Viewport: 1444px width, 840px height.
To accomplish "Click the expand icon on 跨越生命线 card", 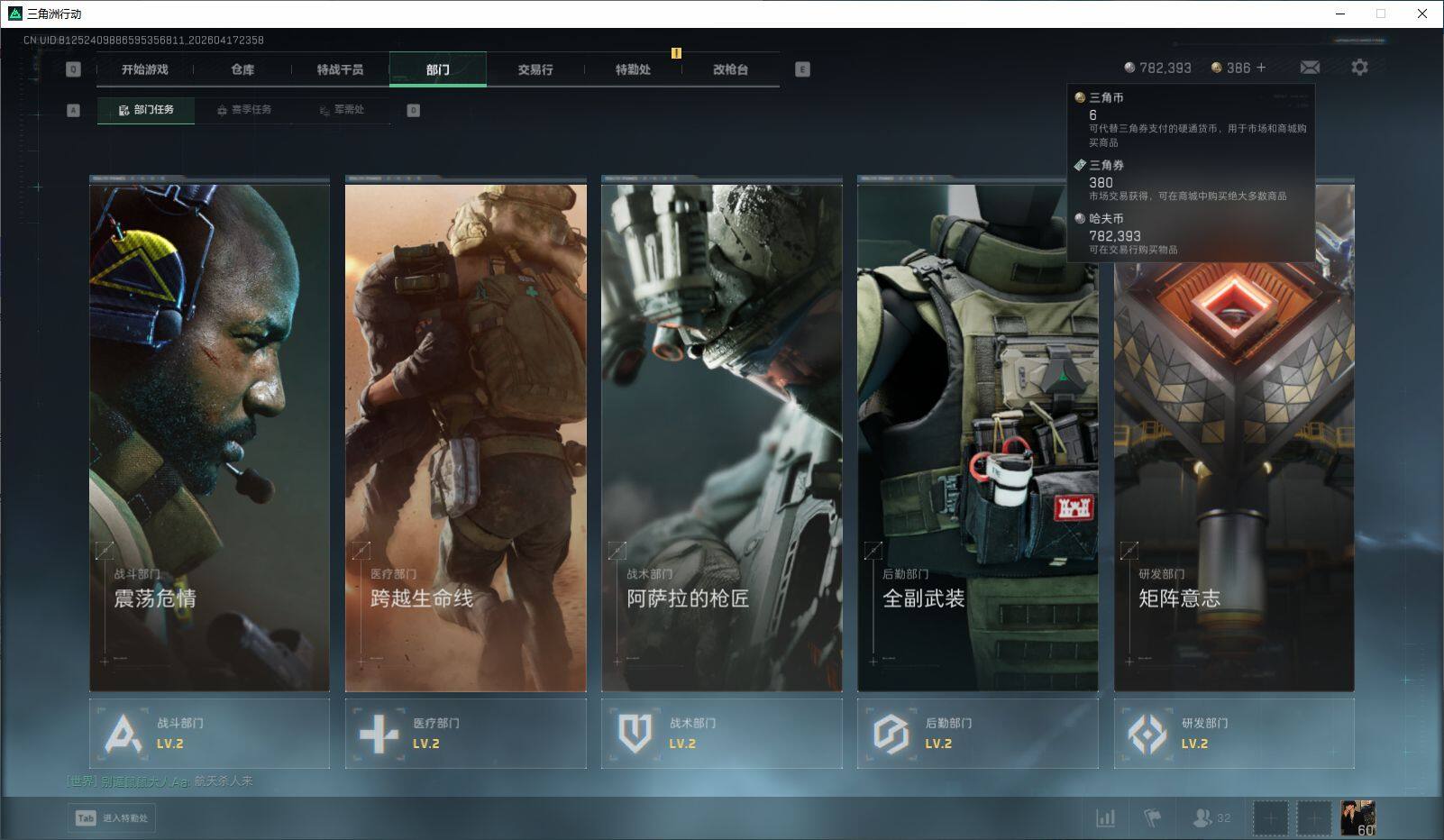I will click(361, 550).
